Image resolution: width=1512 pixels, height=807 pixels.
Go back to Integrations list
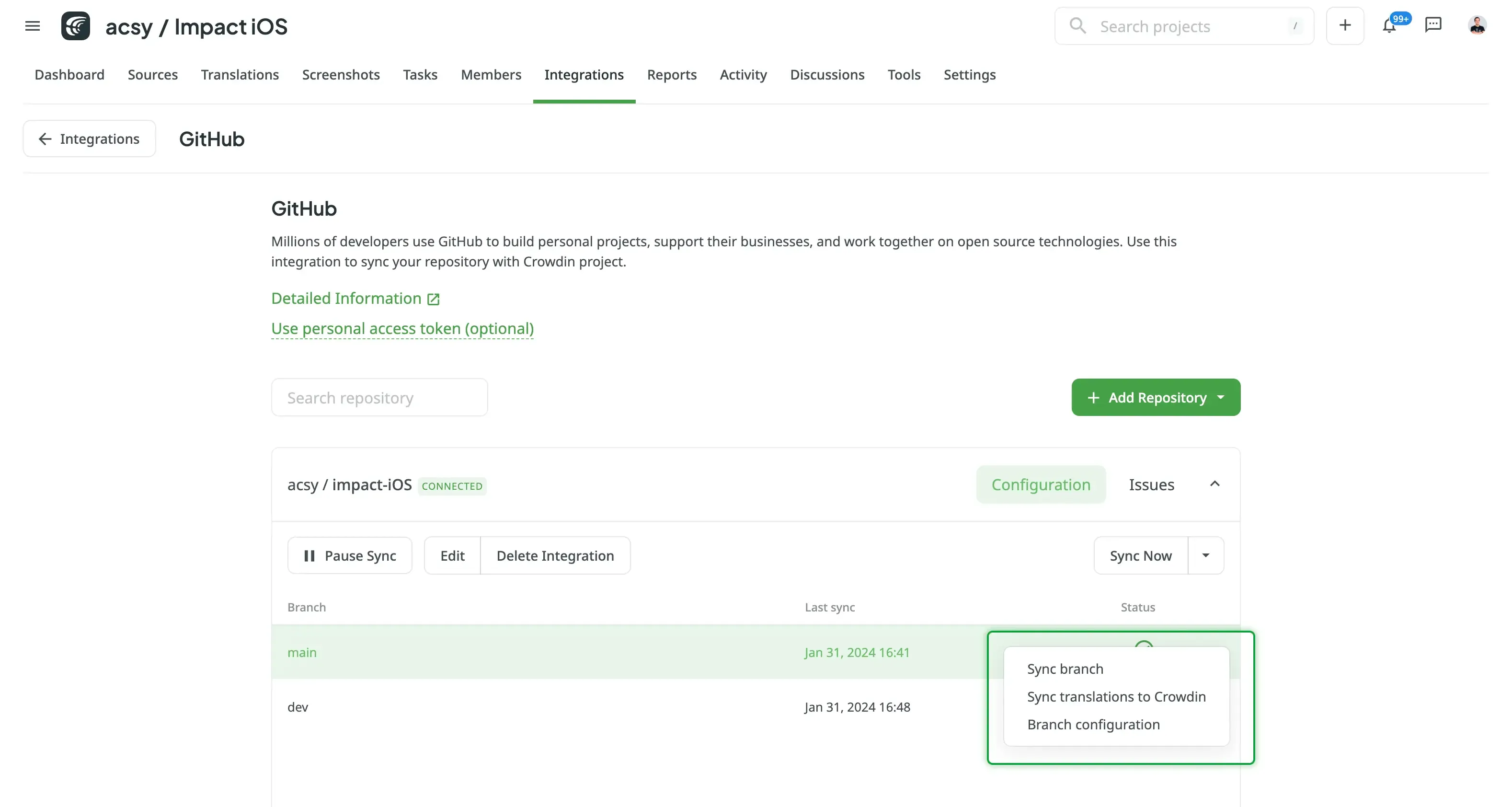89,138
